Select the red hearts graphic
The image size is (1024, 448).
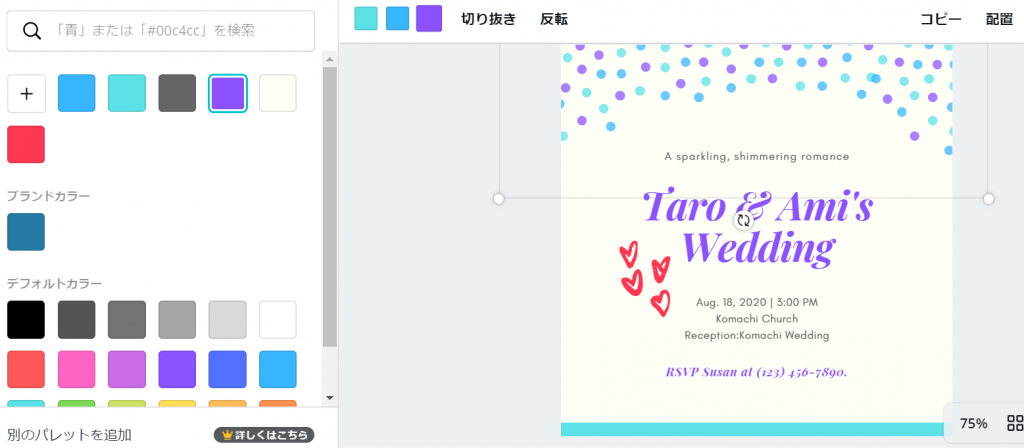(645, 279)
